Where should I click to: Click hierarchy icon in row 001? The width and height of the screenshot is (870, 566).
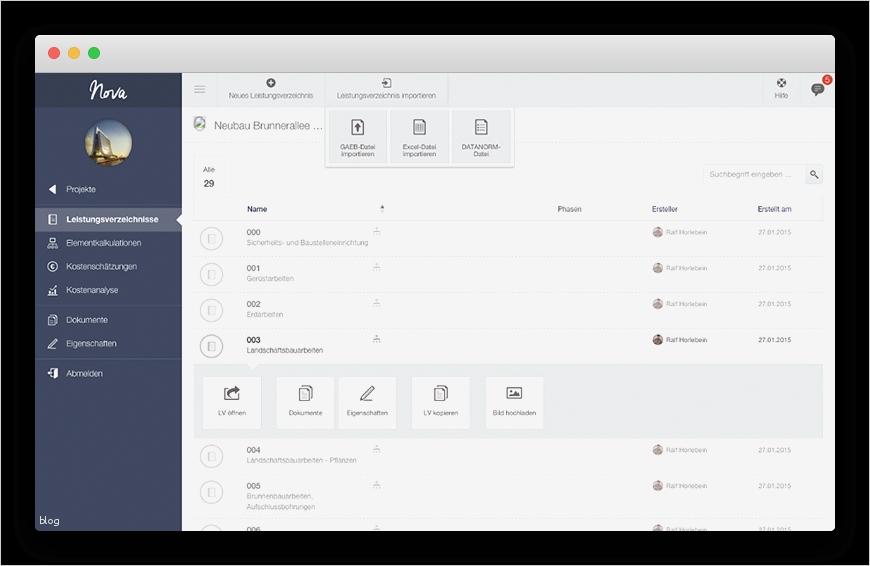coord(377,267)
